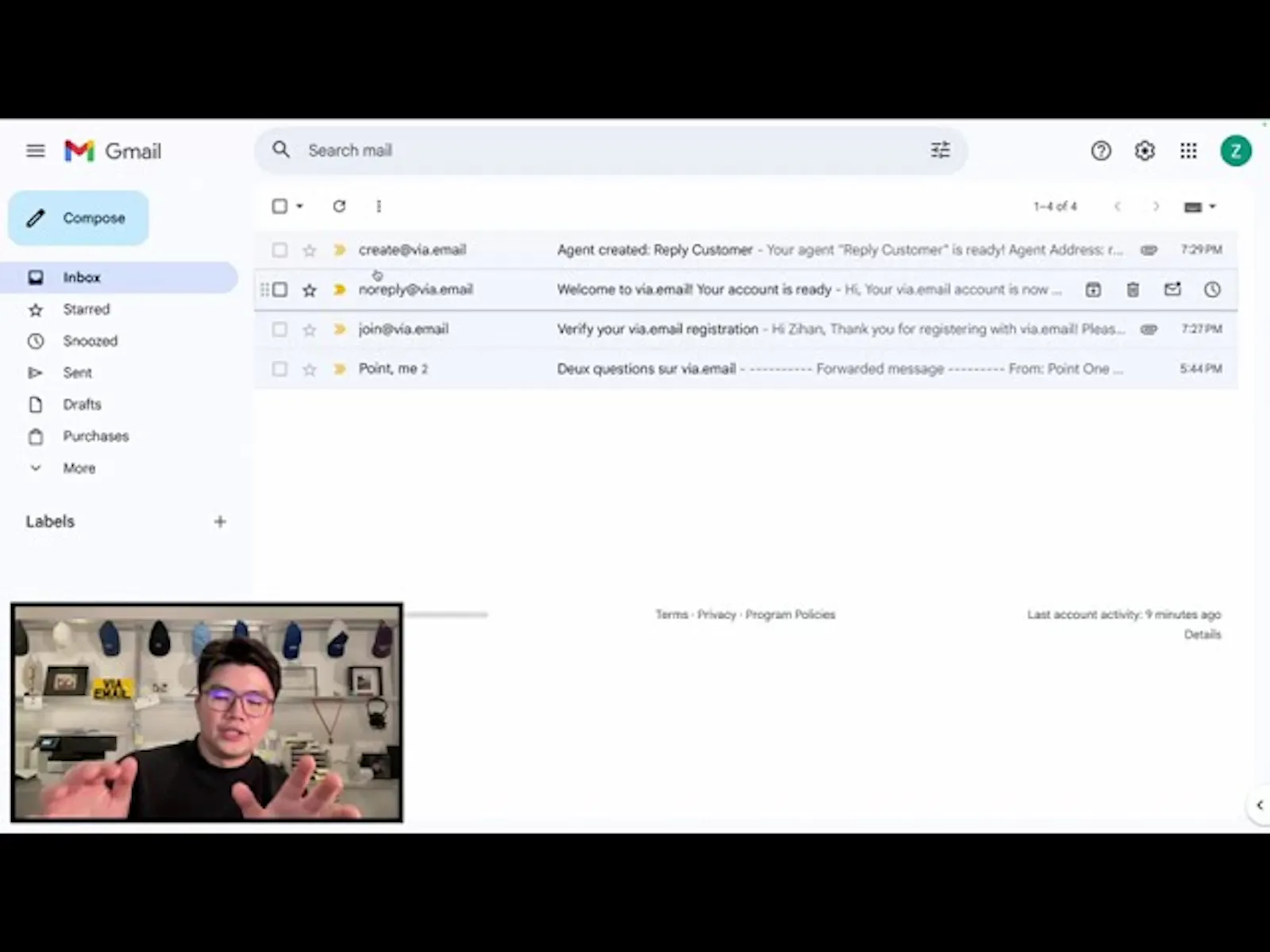Open 'Welcome to via.email!' email
The image size is (1270, 952).
[x=746, y=290]
